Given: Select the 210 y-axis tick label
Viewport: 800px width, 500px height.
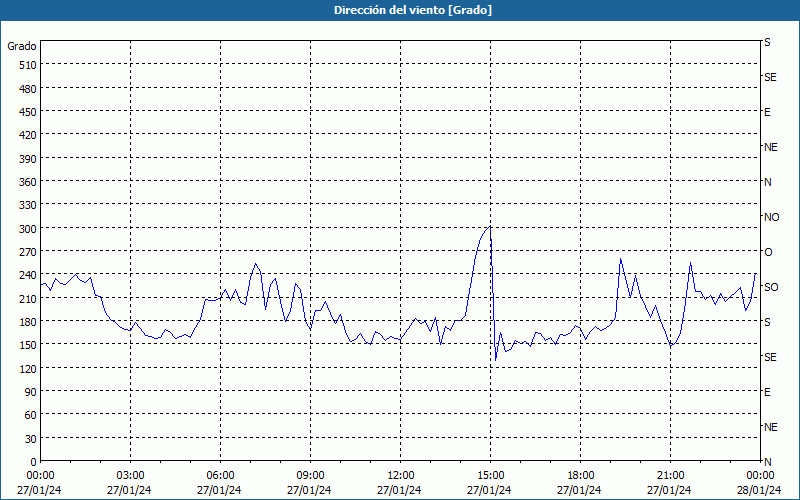Looking at the screenshot, I should click(28, 298).
